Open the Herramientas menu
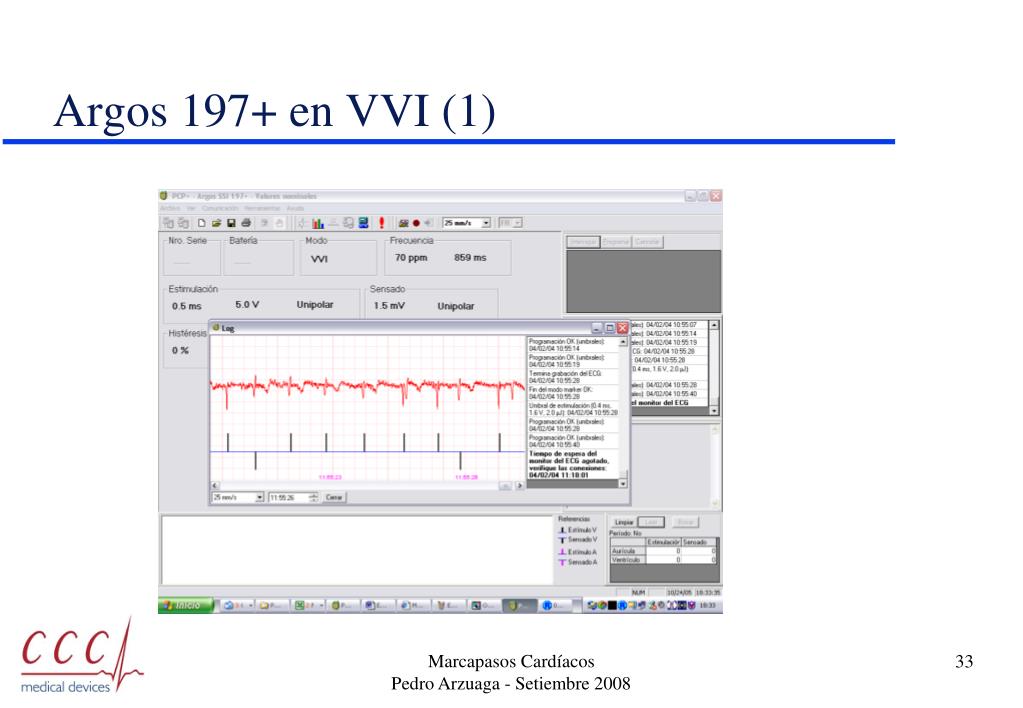 pos(262,208)
